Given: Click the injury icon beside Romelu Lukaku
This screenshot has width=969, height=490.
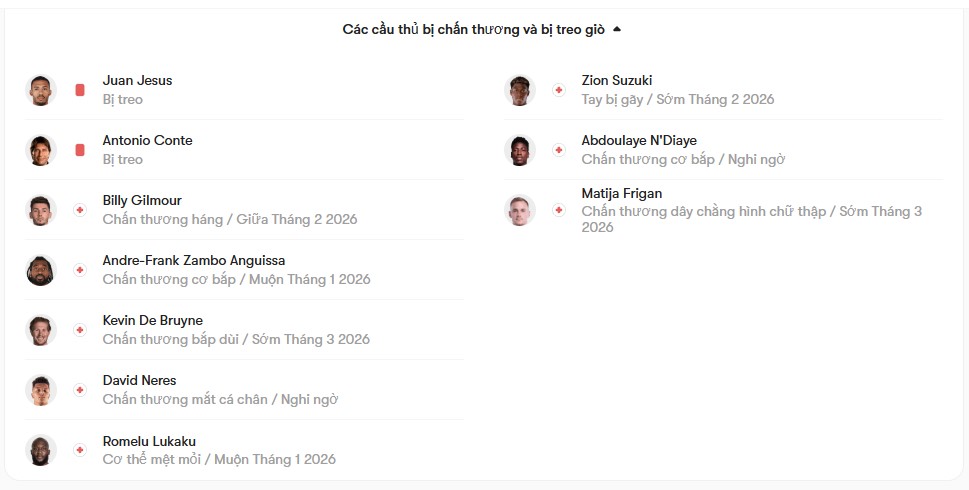Looking at the screenshot, I should [80, 450].
